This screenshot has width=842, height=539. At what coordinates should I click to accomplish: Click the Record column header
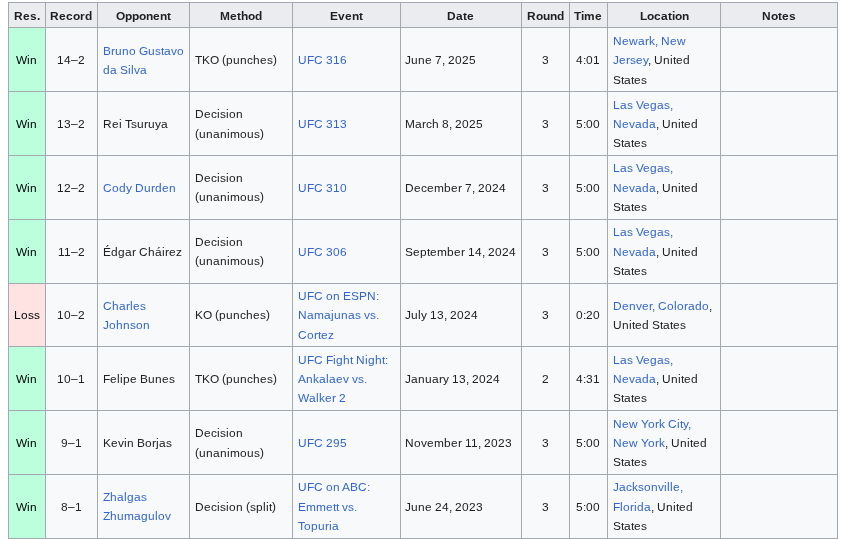(x=71, y=16)
